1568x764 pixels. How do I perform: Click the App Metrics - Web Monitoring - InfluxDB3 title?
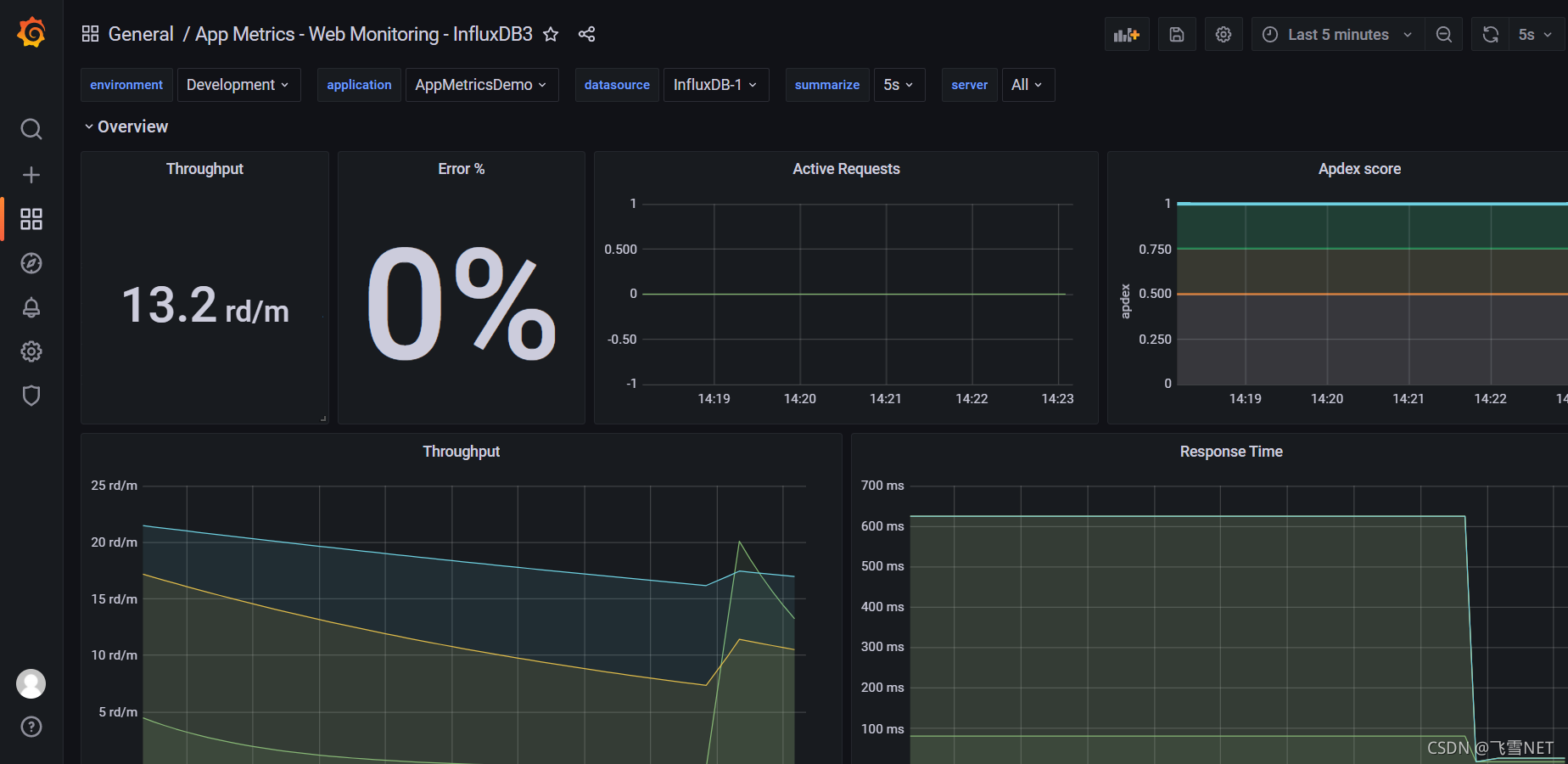point(364,34)
